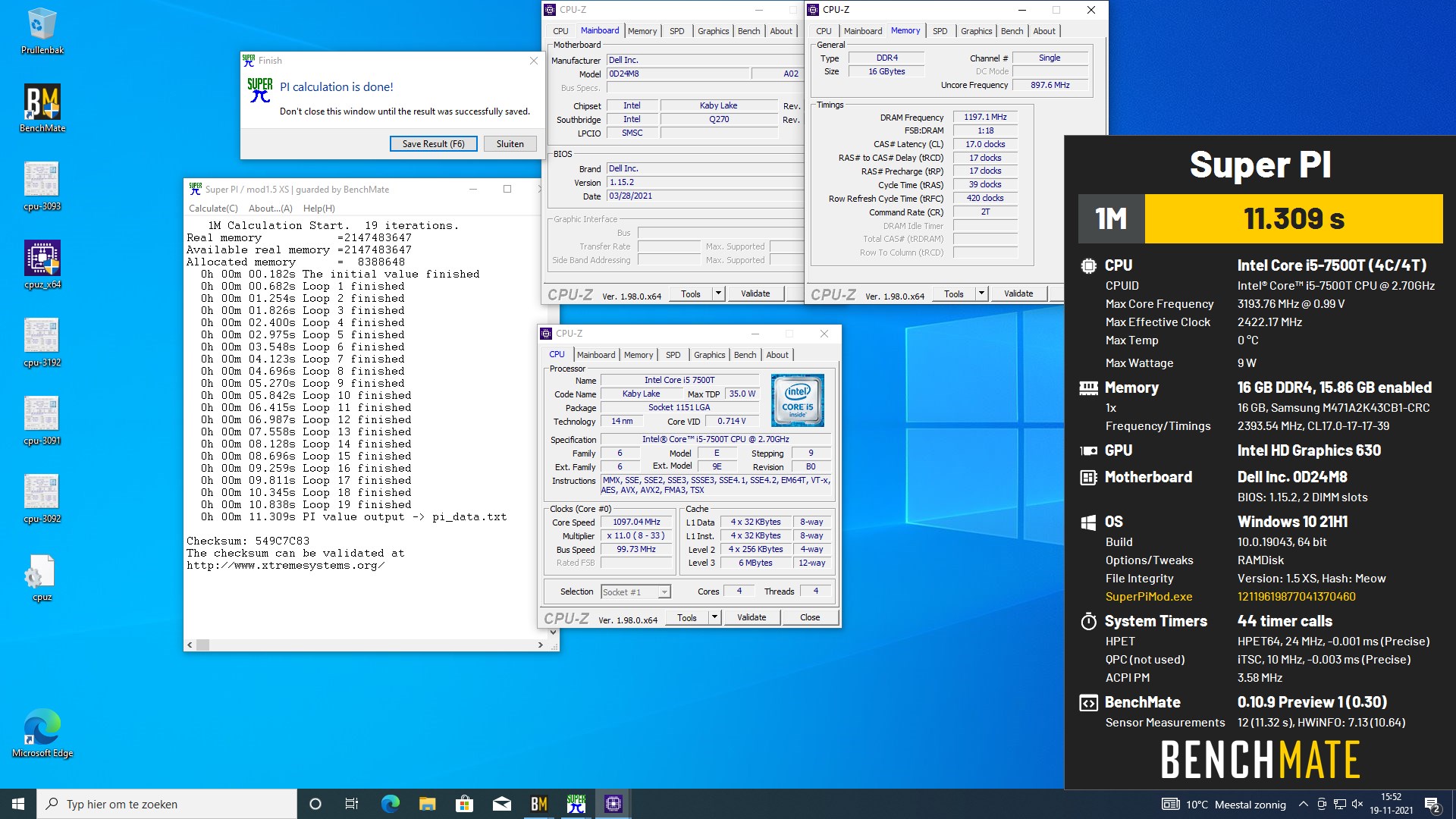The width and height of the screenshot is (1456, 819).
Task: Click Save Result (F6) button
Action: coord(433,143)
